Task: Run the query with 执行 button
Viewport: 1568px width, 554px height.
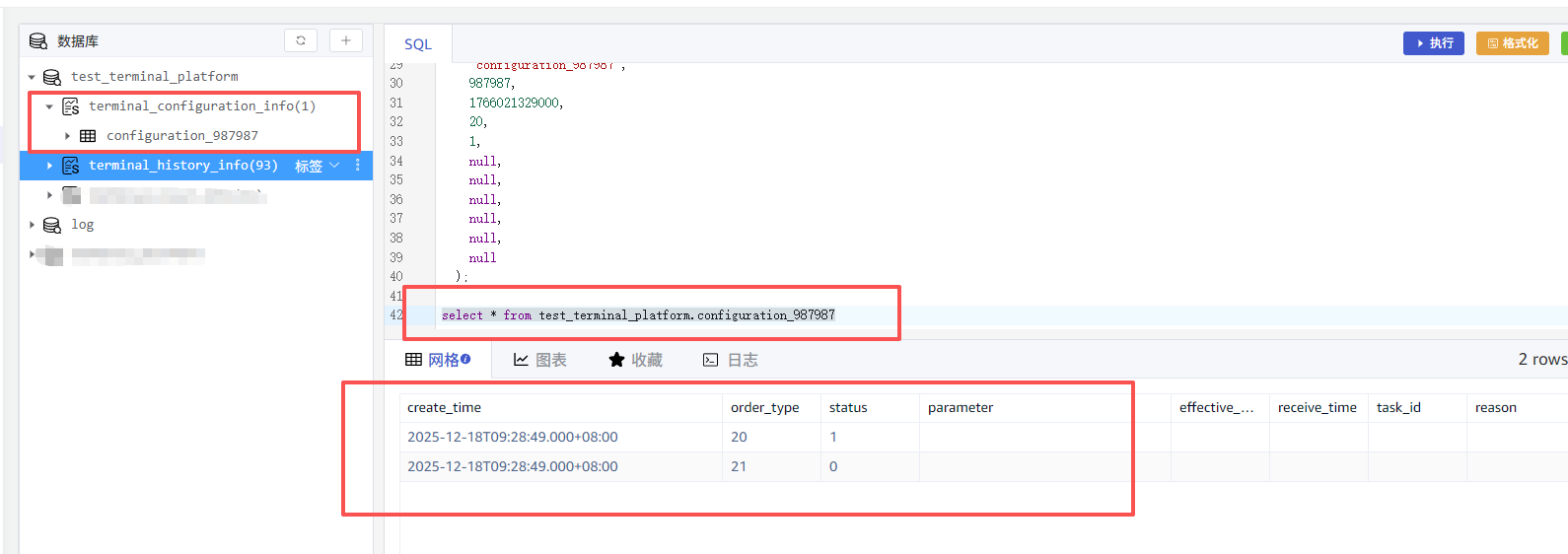Action: point(1434,43)
